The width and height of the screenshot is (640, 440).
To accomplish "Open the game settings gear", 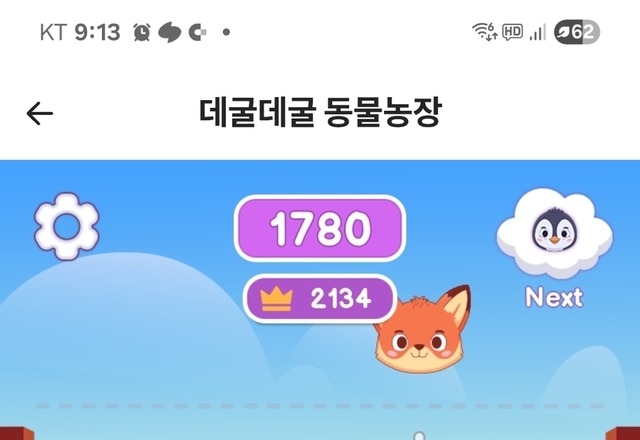I will pos(67,227).
